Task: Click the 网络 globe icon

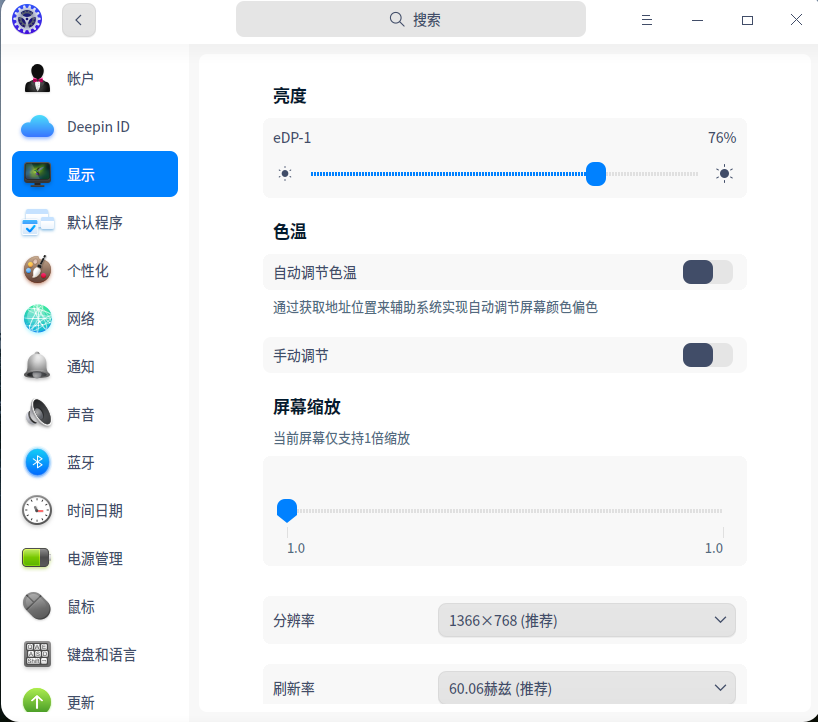Action: click(38, 319)
